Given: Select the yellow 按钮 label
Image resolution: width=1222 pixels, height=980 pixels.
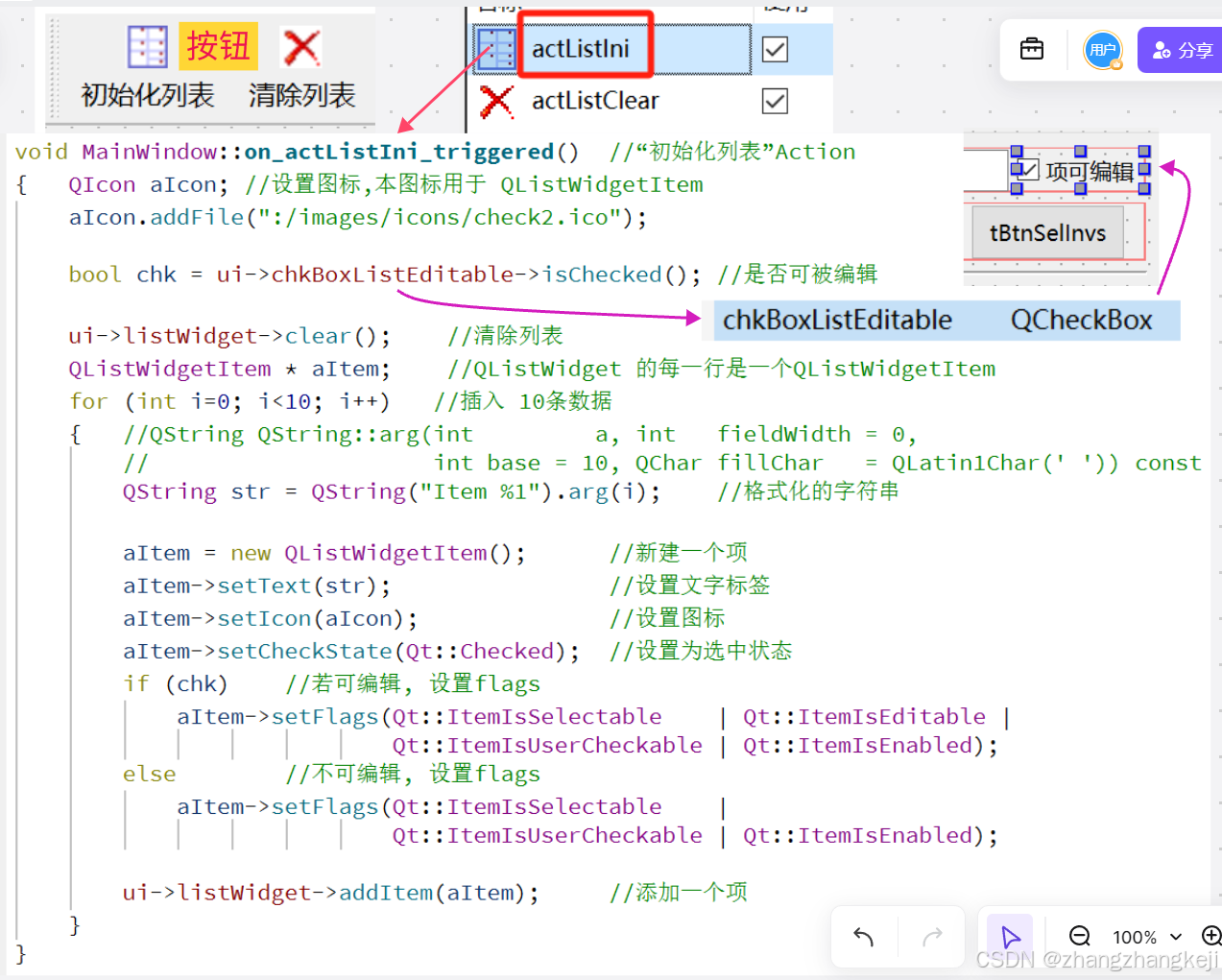Looking at the screenshot, I should 218,46.
